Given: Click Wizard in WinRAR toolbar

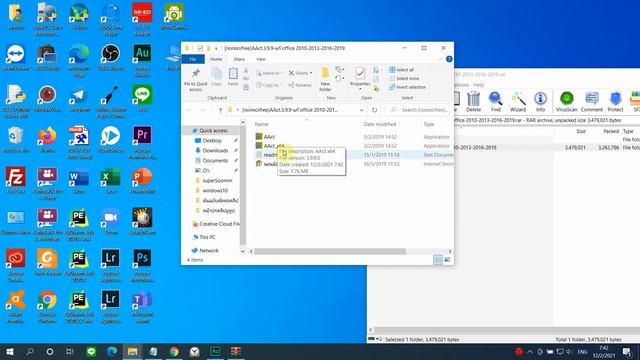Looking at the screenshot, I should click(518, 102).
